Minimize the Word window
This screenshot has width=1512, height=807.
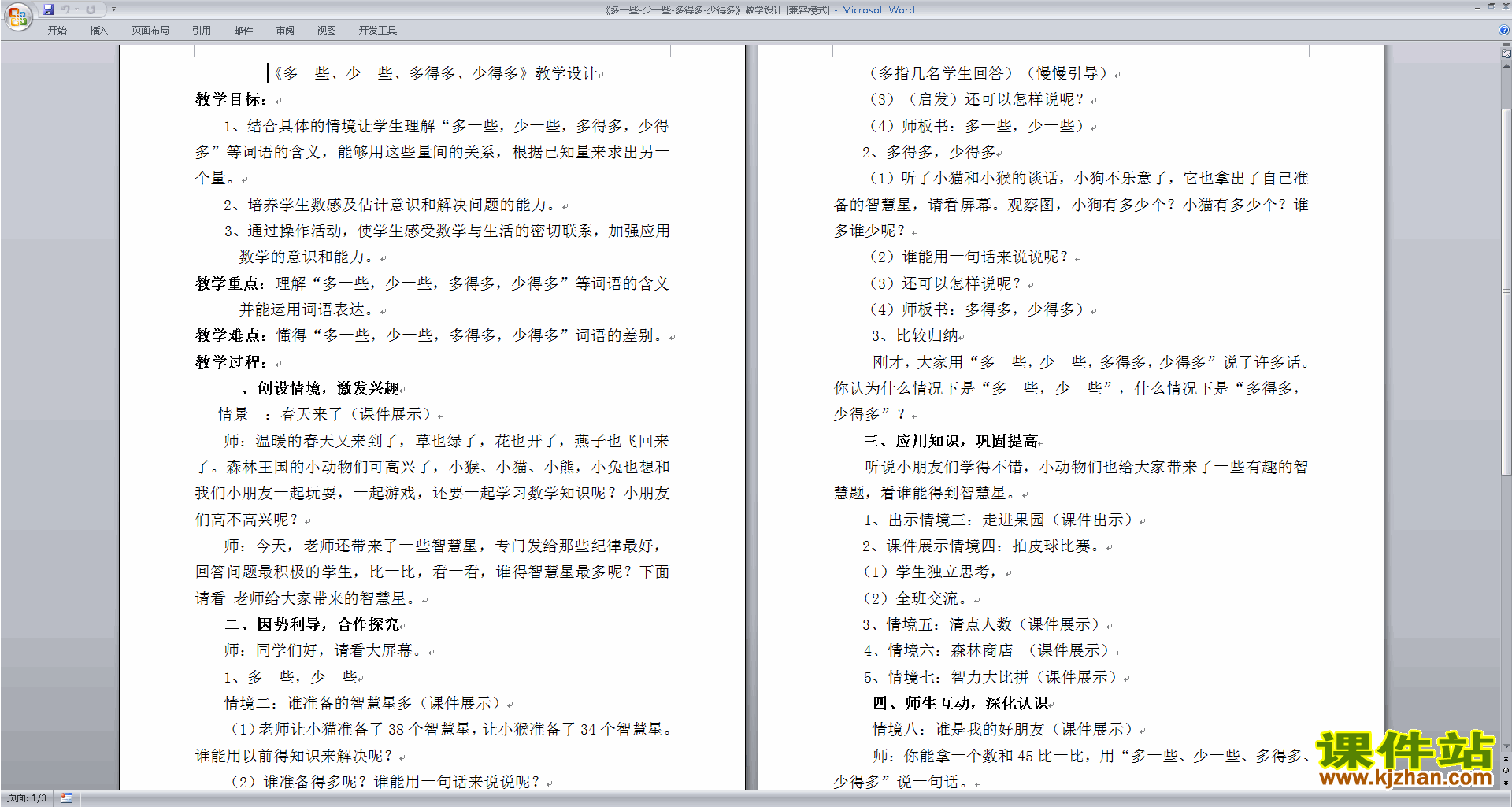tap(1478, 7)
